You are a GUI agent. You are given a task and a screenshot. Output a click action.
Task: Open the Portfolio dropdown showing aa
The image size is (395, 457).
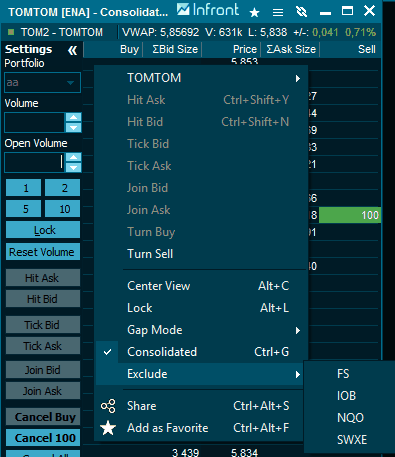[x=42, y=82]
